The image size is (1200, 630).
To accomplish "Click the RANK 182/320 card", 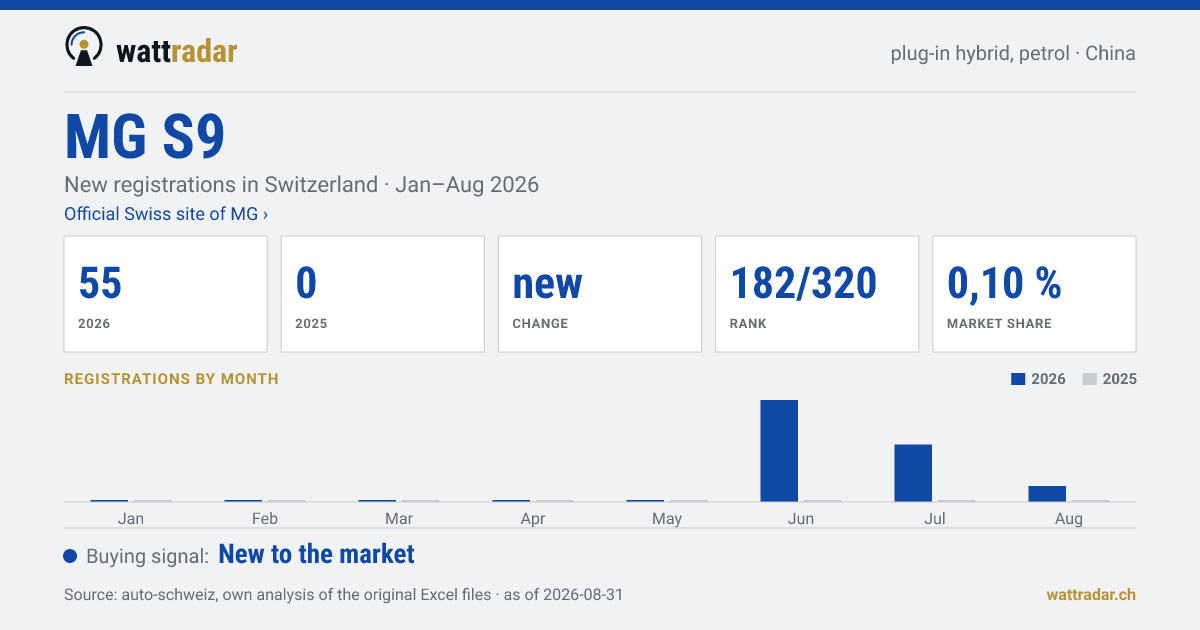I will pos(817,294).
